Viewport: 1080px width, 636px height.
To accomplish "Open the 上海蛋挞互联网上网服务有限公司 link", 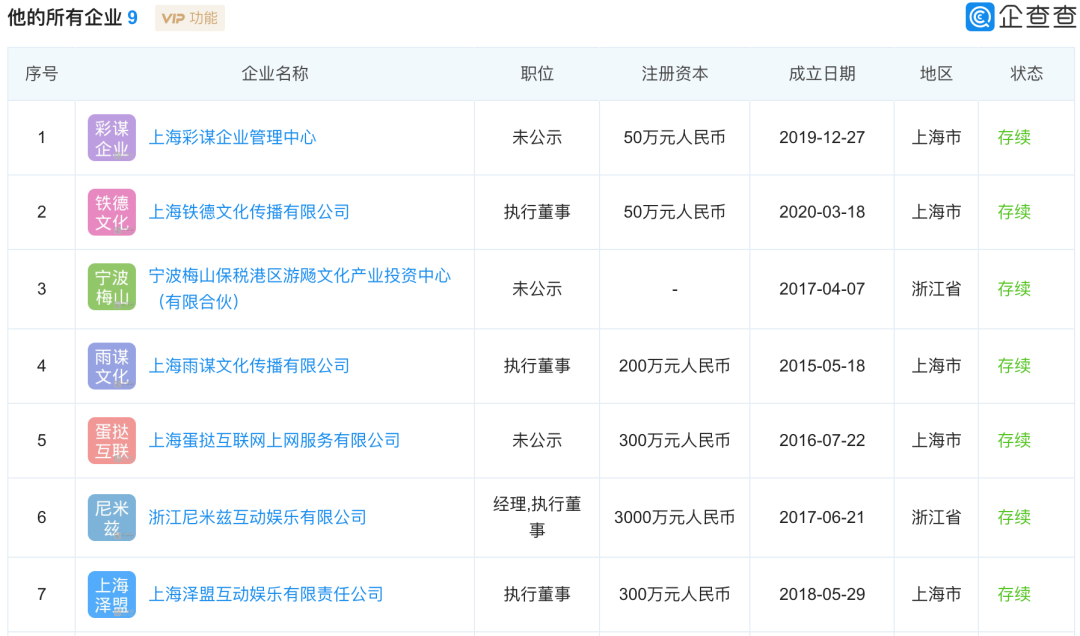I will click(277, 440).
